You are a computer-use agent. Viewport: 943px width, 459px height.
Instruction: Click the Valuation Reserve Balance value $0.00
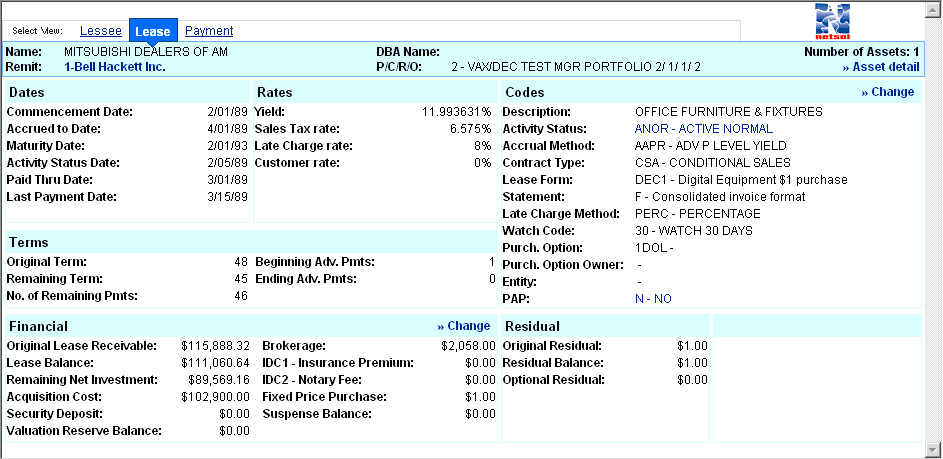(x=234, y=431)
